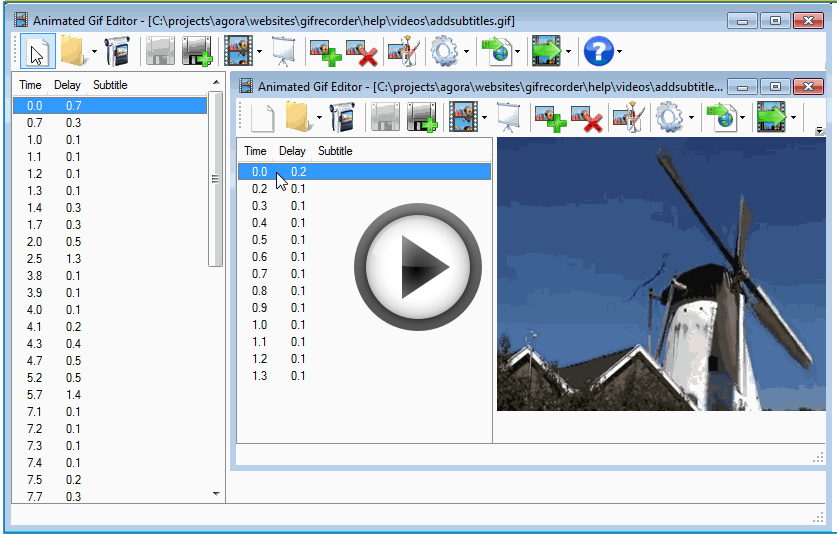Select outer list frame at time 7.5
The height and width of the screenshot is (534, 837).
[110, 480]
